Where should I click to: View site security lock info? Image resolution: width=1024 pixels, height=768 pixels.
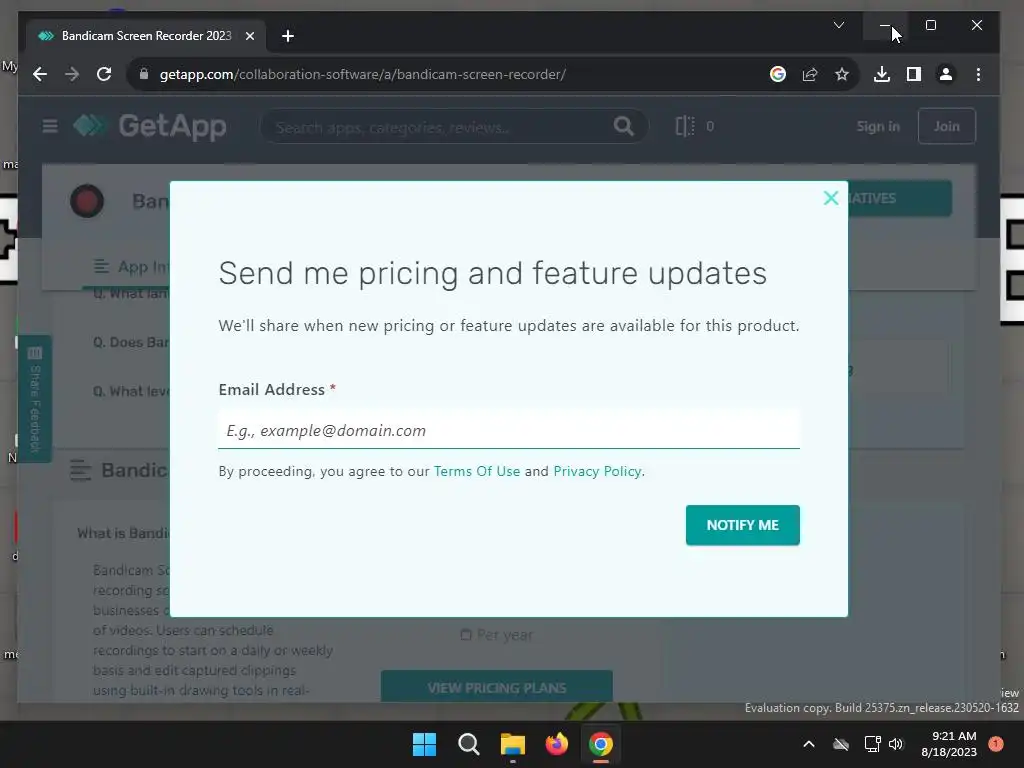click(144, 74)
